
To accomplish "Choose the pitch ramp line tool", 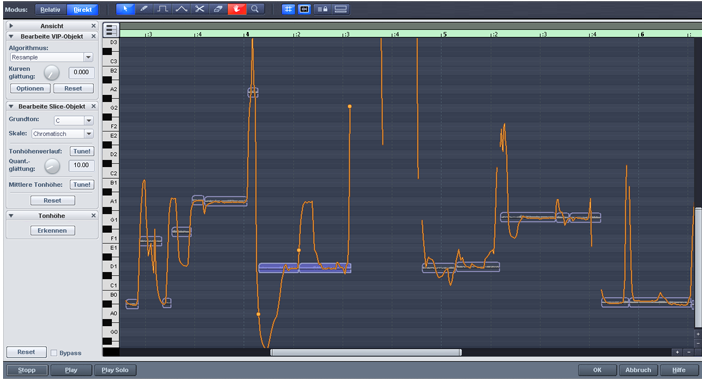I will coord(181,9).
